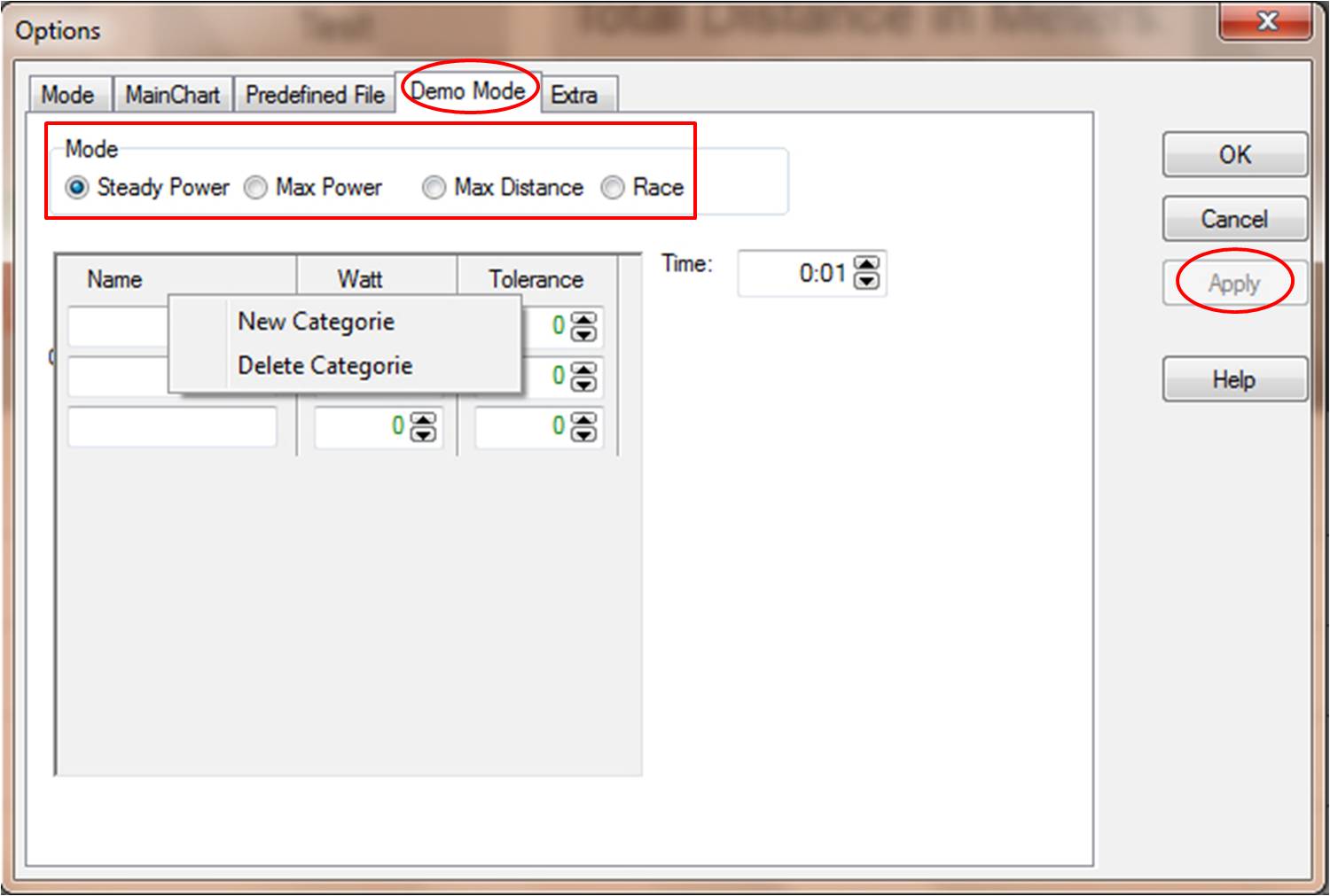Close the Options dialog window
Screen dimensions: 1330x896
point(1266,20)
